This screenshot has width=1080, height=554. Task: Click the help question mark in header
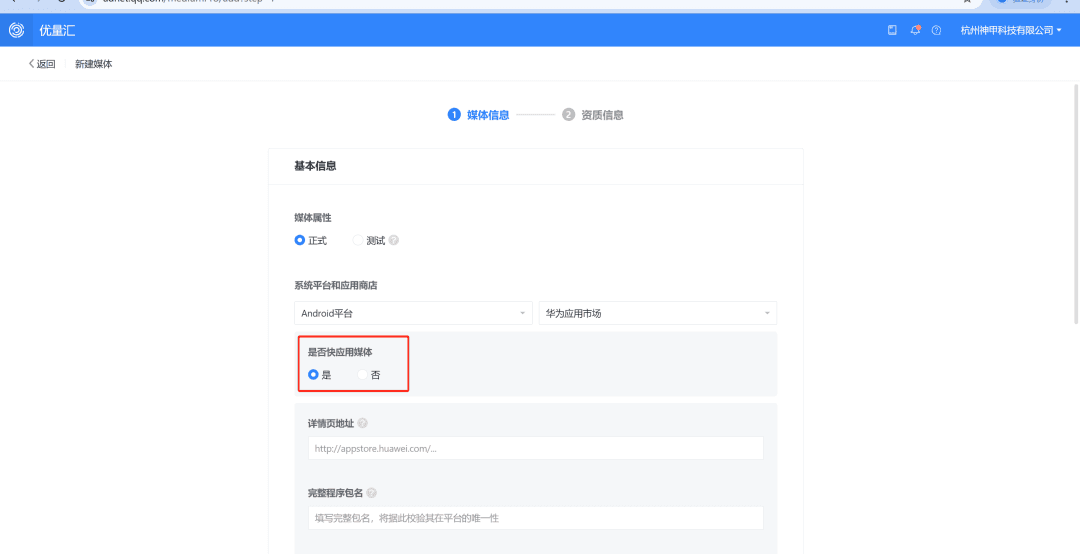click(x=936, y=30)
